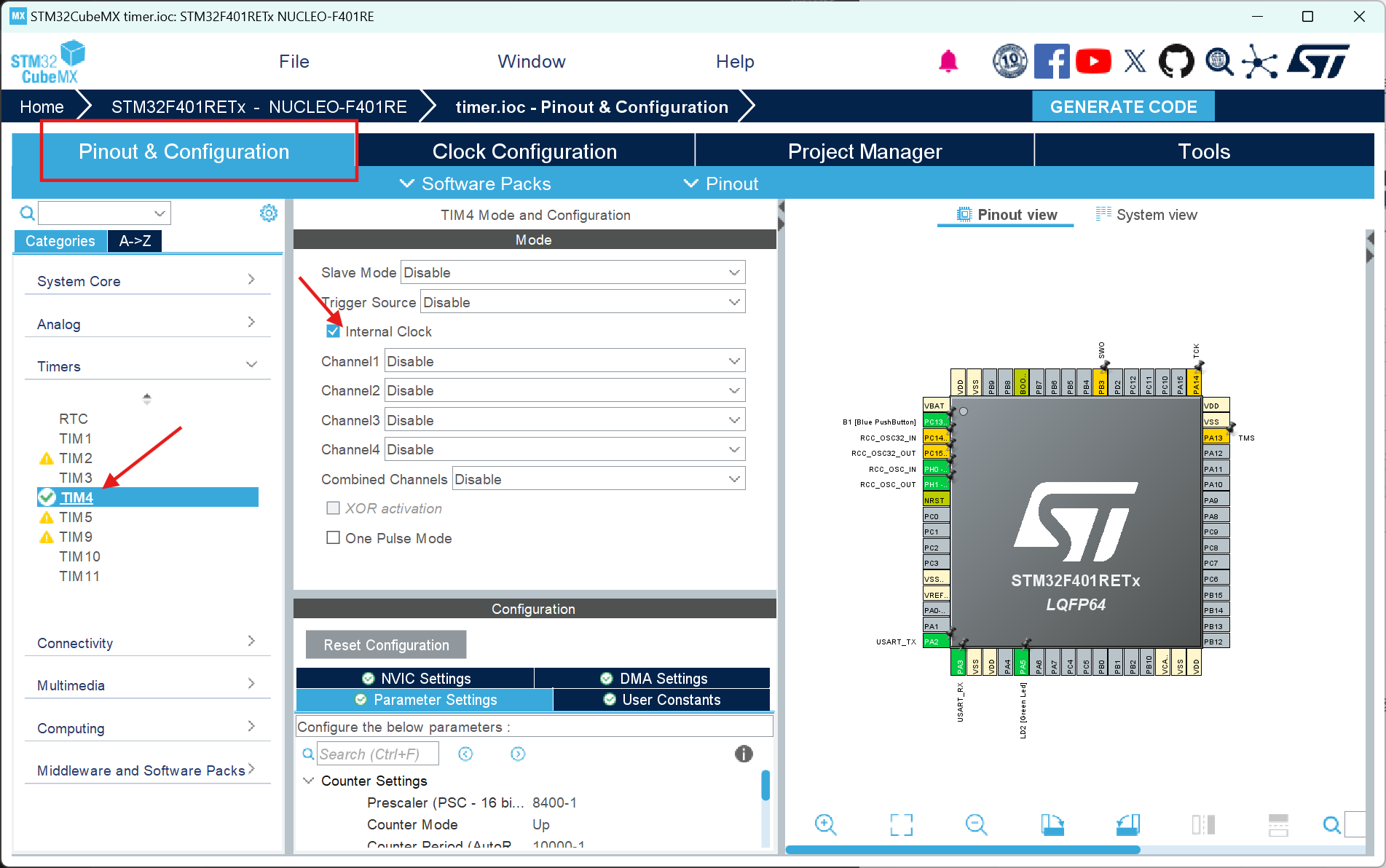1386x868 pixels.
Task: Select TIM2 in the Timers list
Action: [x=76, y=458]
